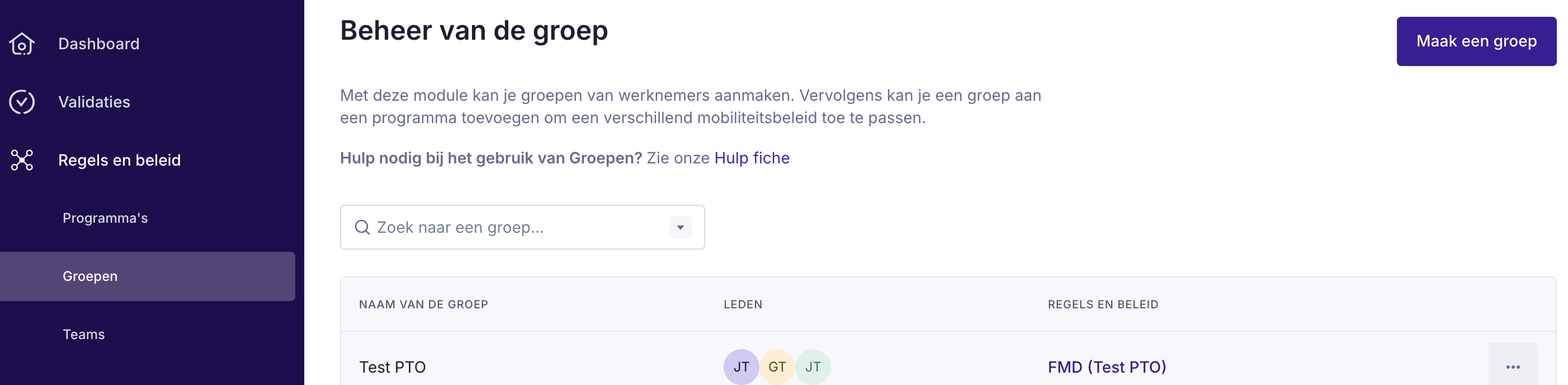Click the yellow GT member avatar
Screen dimensions: 1568x385
click(x=777, y=367)
